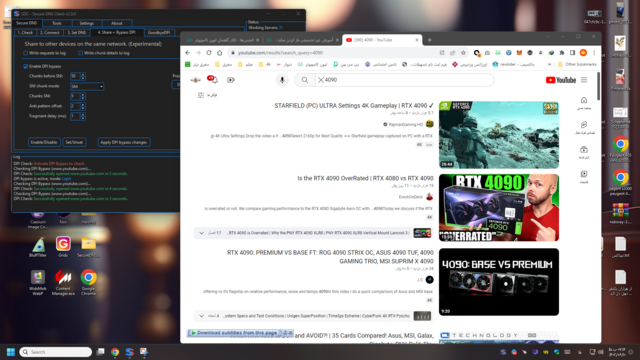Click the MetaMask fox extension icon
The image size is (640, 360).
coord(519,53)
